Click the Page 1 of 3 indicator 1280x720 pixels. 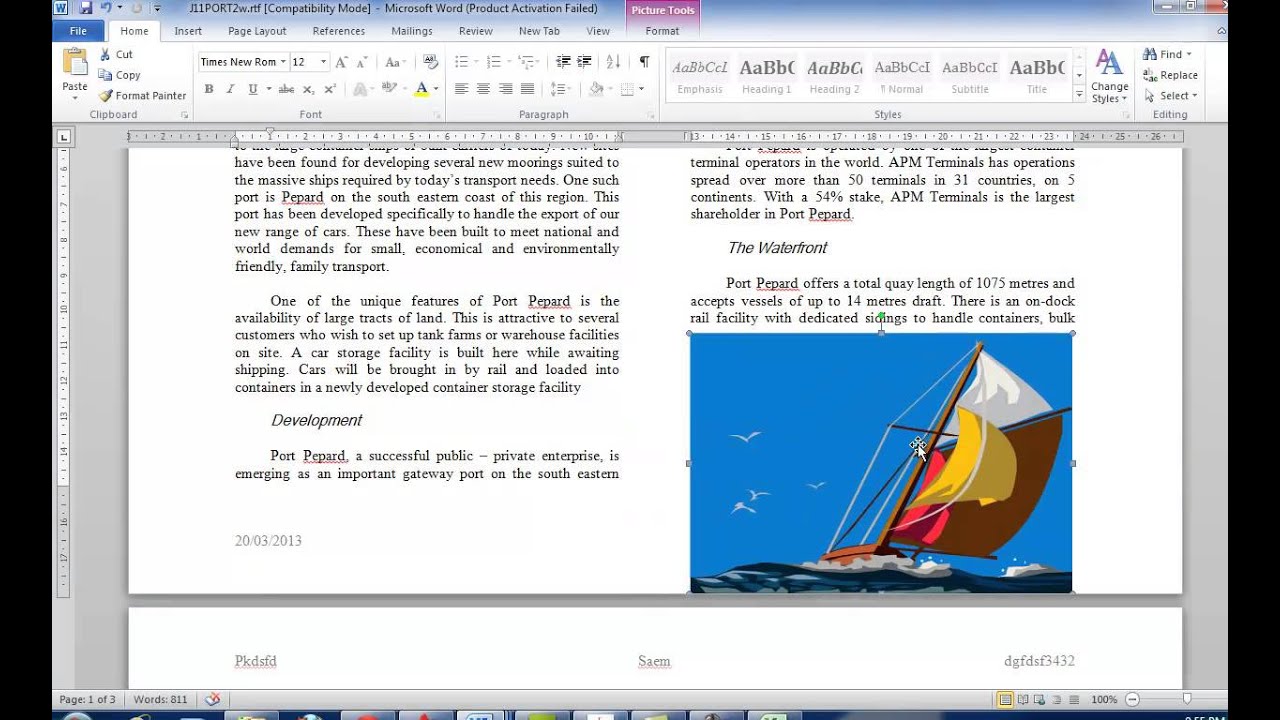point(88,700)
